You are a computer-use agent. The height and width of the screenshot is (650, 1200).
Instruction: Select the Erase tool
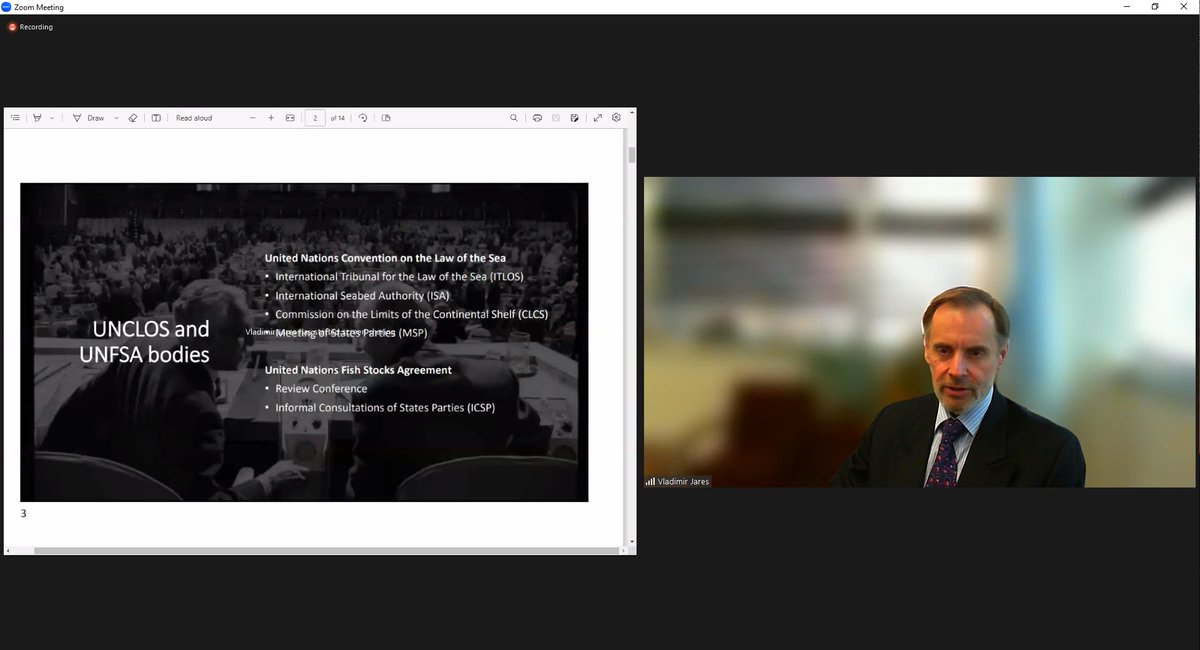pyautogui.click(x=133, y=118)
